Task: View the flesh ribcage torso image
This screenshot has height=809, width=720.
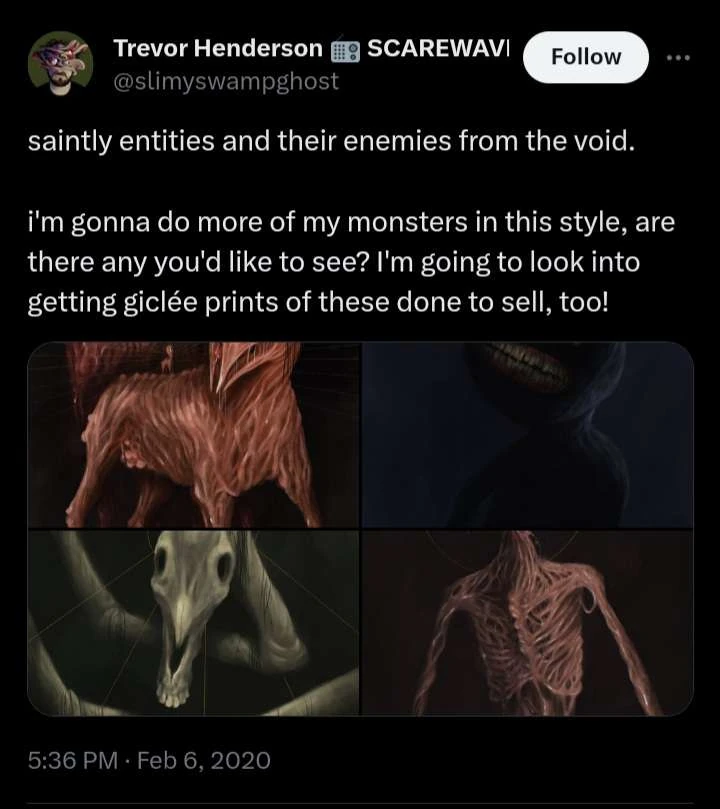Action: [x=528, y=622]
